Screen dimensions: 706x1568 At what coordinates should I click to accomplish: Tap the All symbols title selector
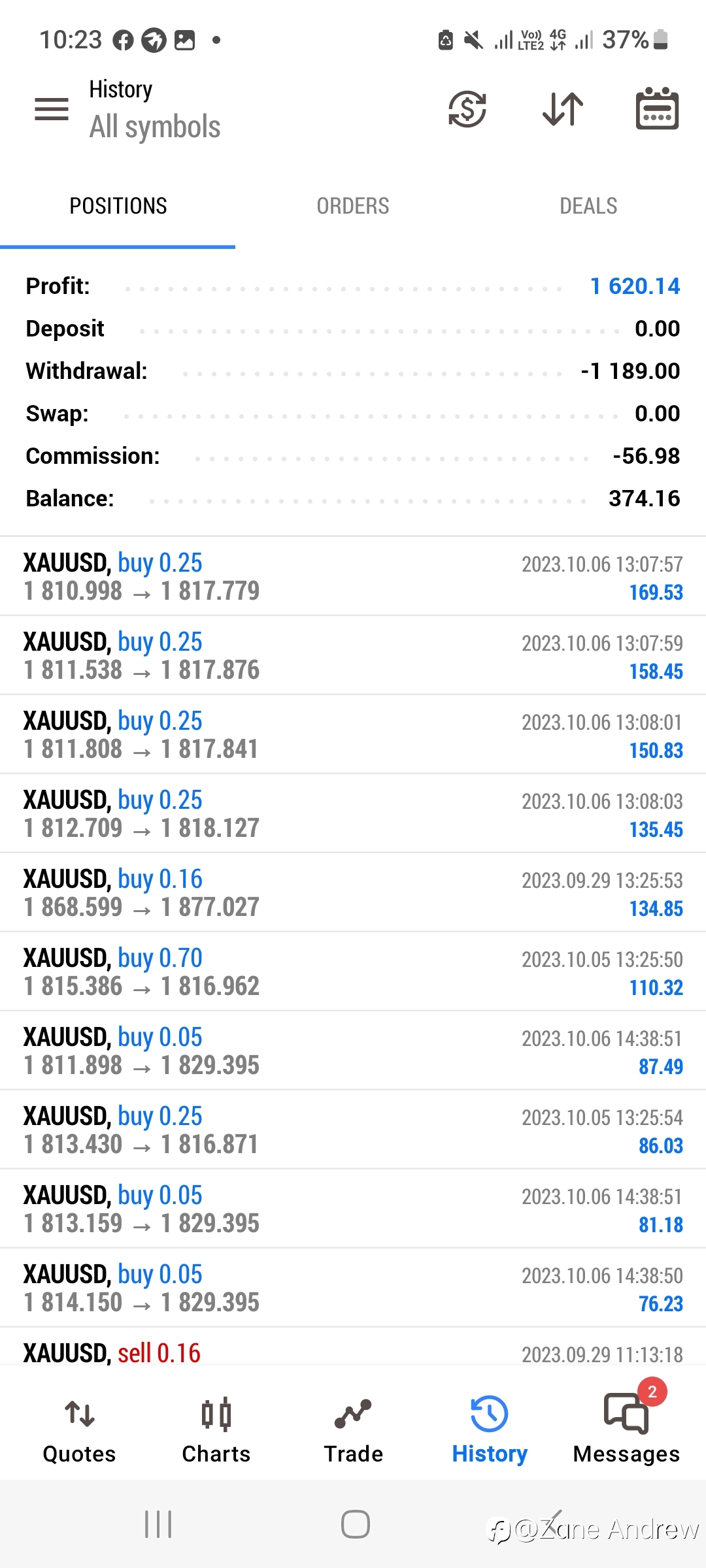[x=155, y=127]
